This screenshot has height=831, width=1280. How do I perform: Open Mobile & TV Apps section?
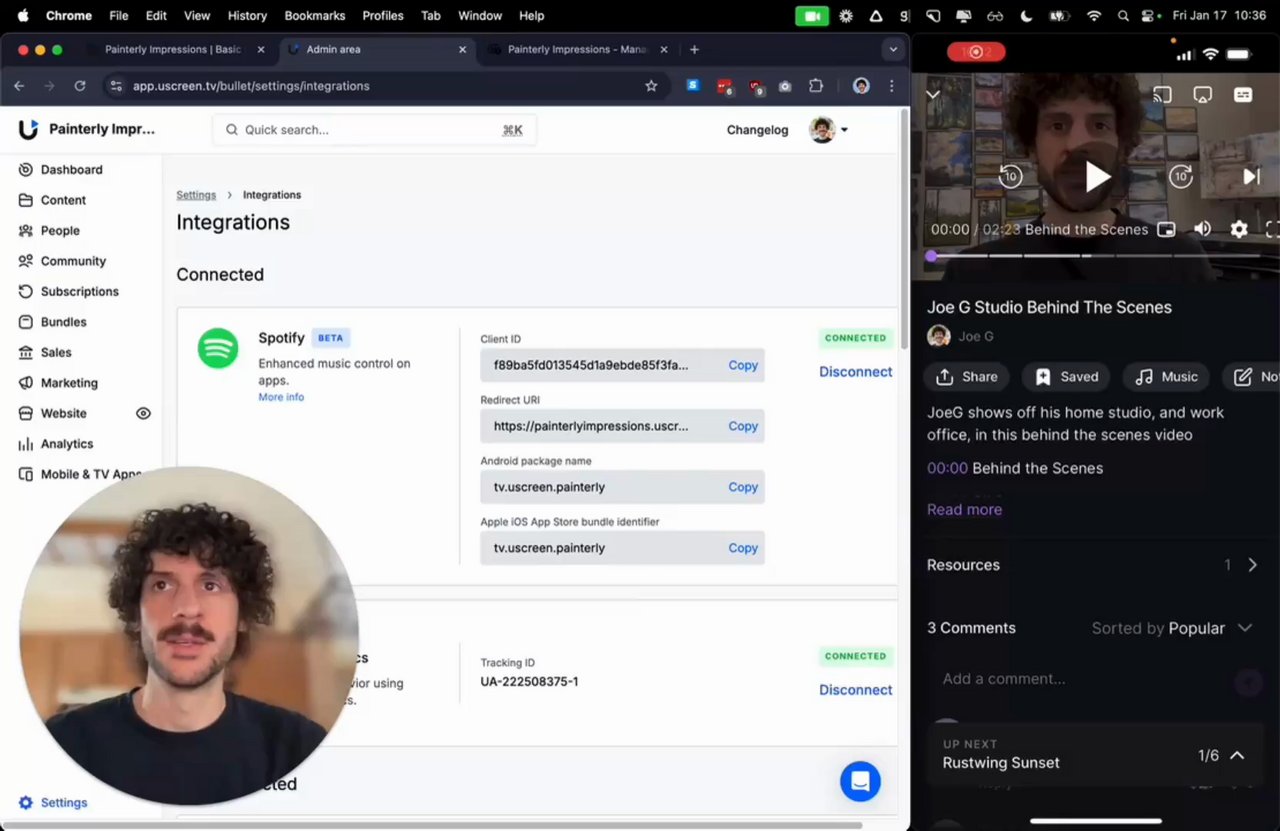click(90, 475)
